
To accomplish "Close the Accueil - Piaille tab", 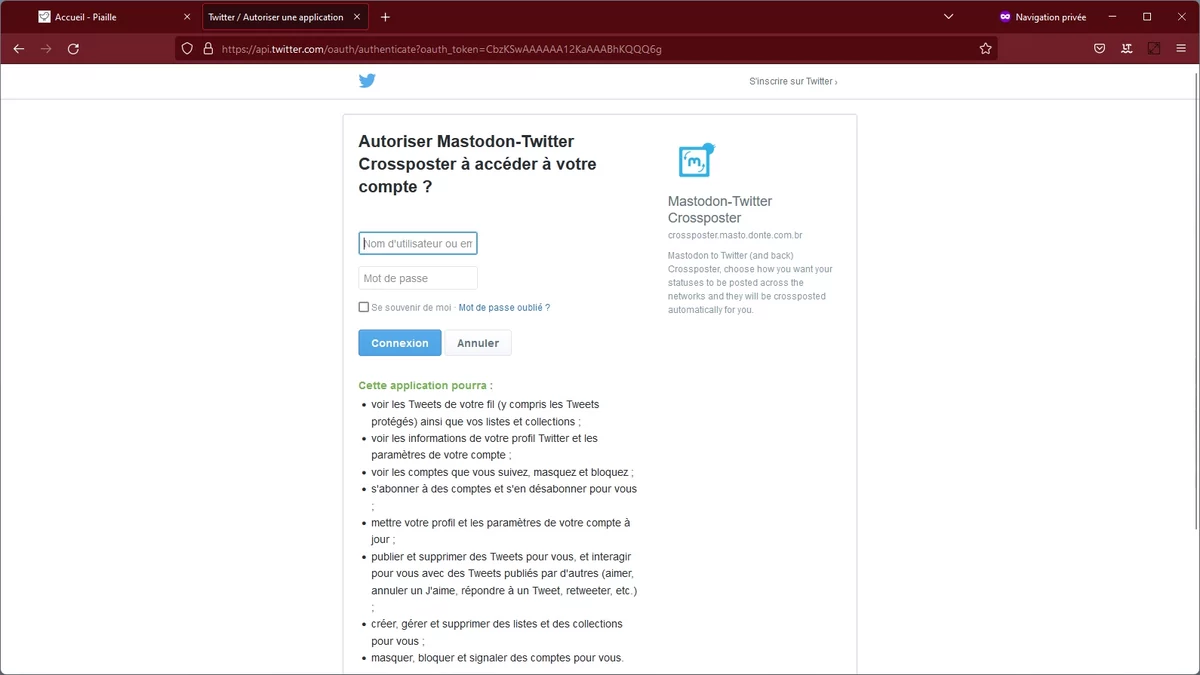I will point(187,17).
